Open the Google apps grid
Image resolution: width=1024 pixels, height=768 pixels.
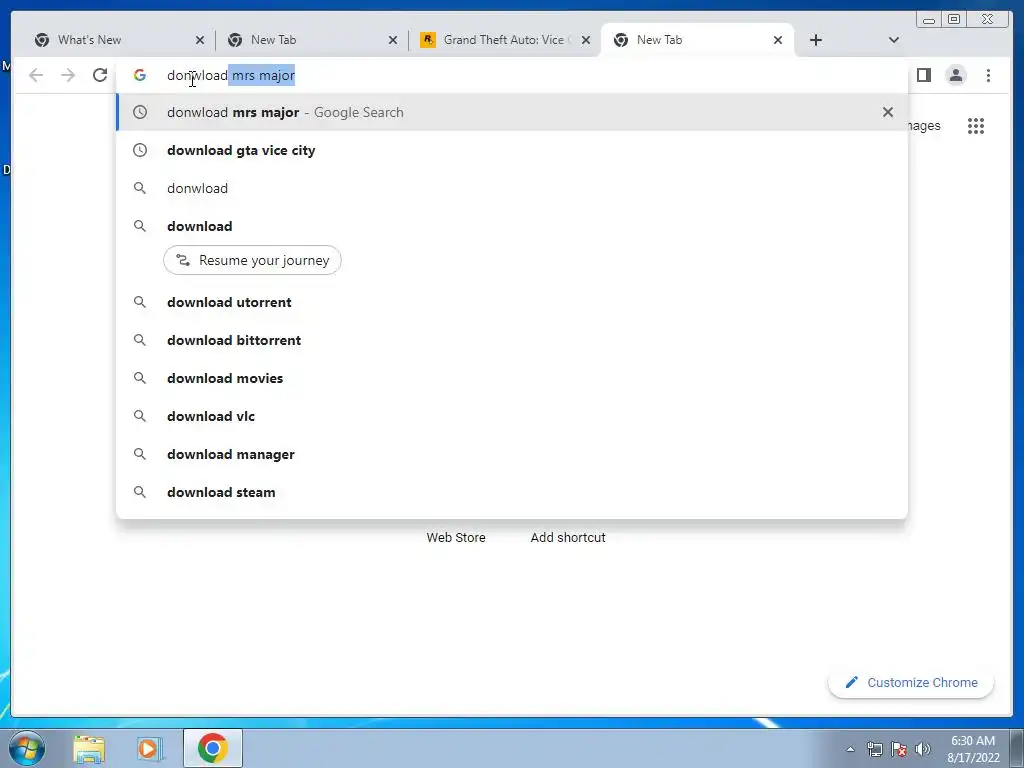click(976, 125)
